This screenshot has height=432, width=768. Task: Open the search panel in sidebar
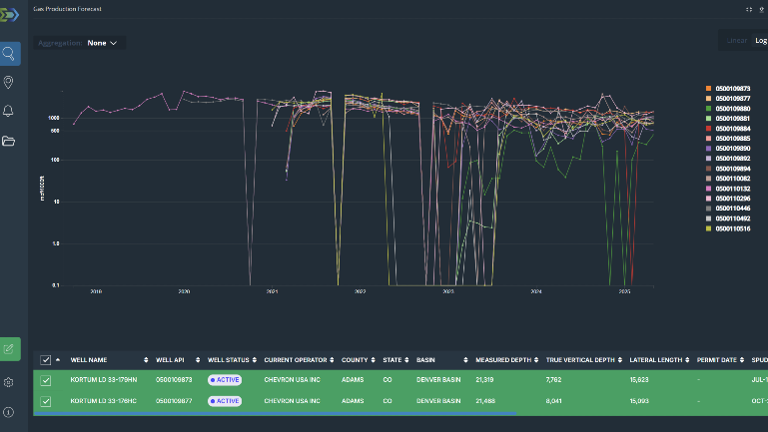[x=10, y=54]
